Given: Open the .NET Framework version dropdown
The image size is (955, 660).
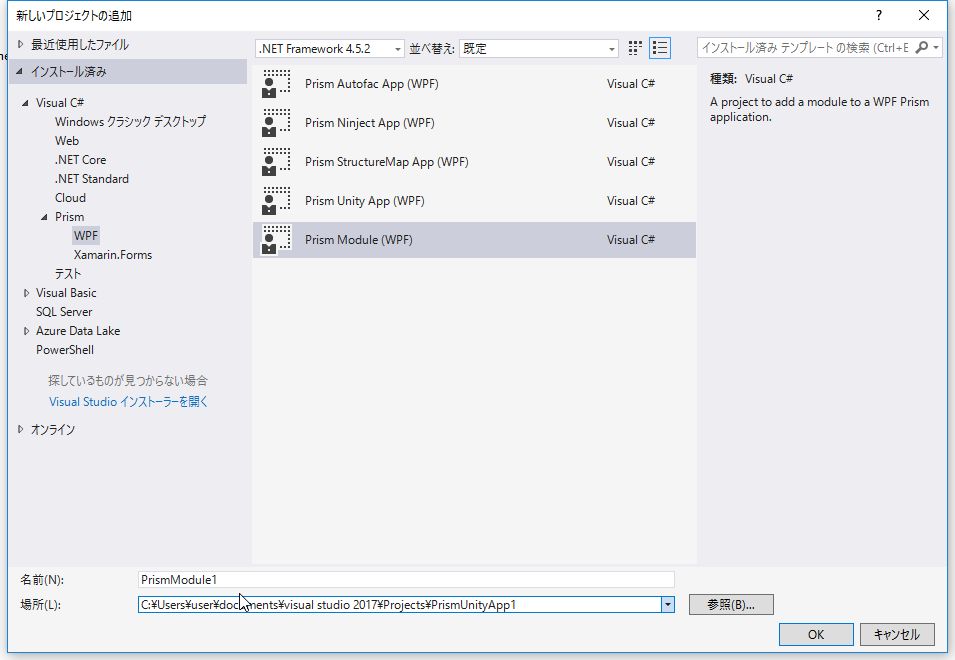Looking at the screenshot, I should pyautogui.click(x=398, y=47).
